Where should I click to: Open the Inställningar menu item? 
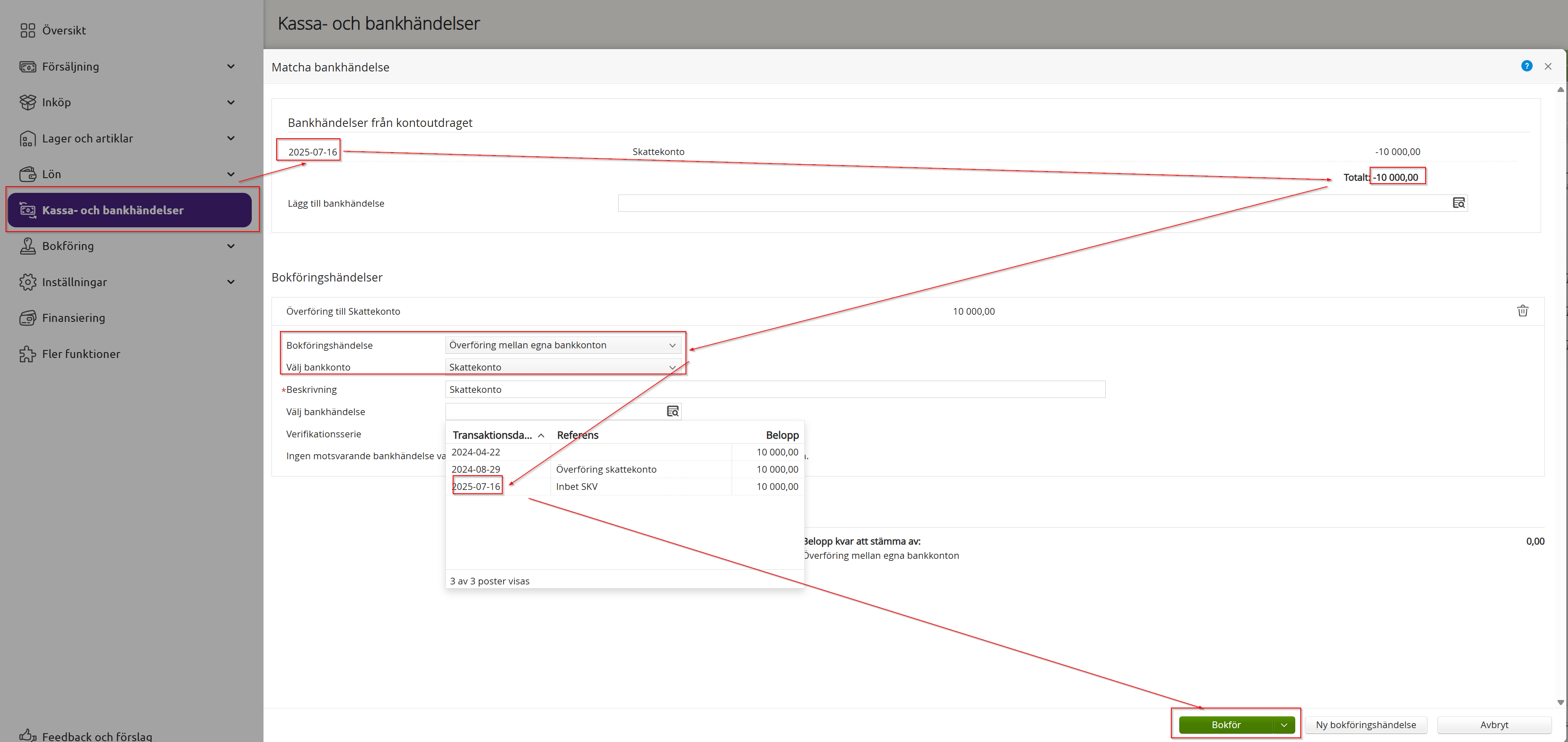coord(74,282)
